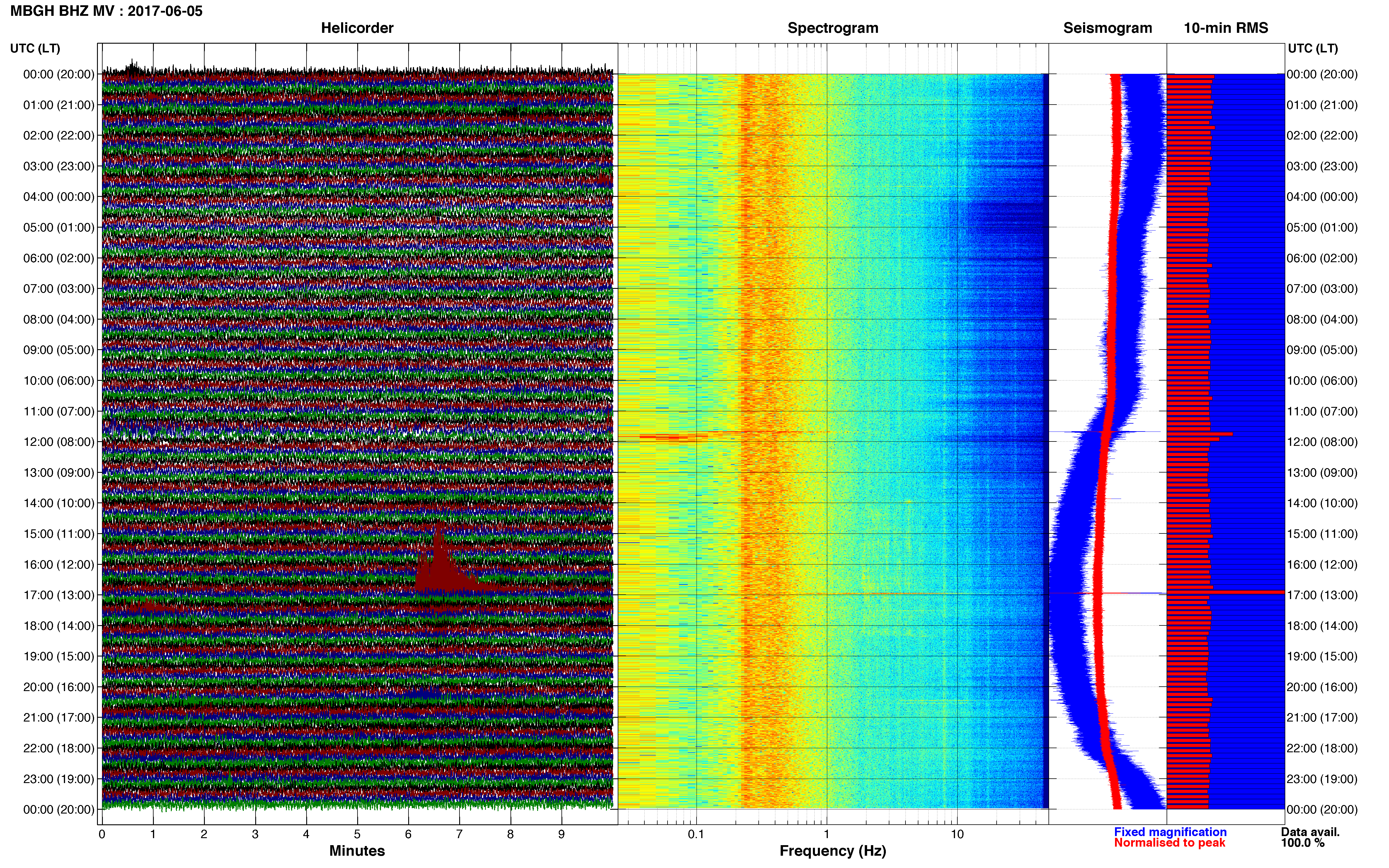
Task: Click the "7" tick on the Minutes axis
Action: [x=459, y=835]
